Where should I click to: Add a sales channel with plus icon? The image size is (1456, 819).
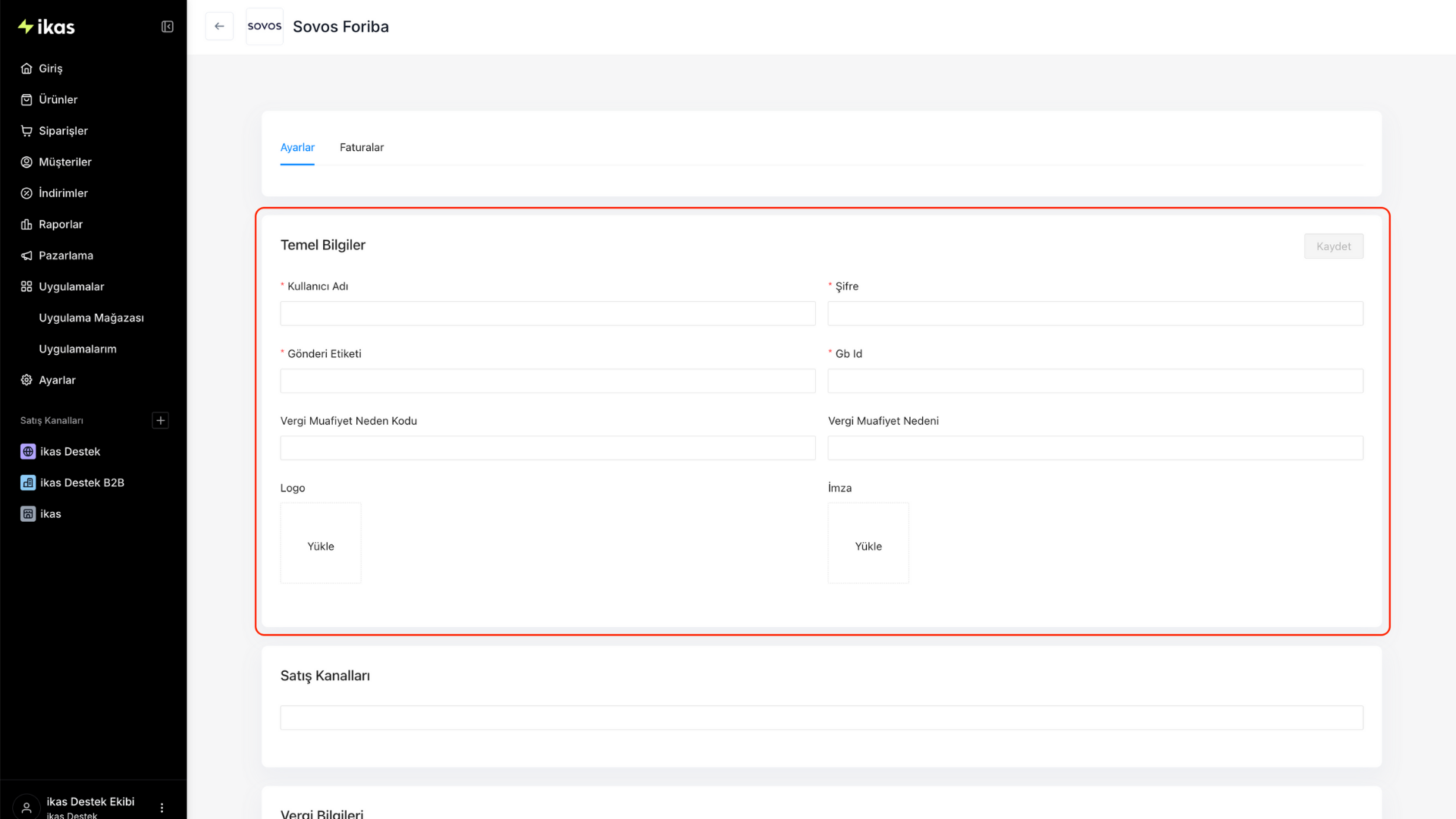[x=161, y=420]
